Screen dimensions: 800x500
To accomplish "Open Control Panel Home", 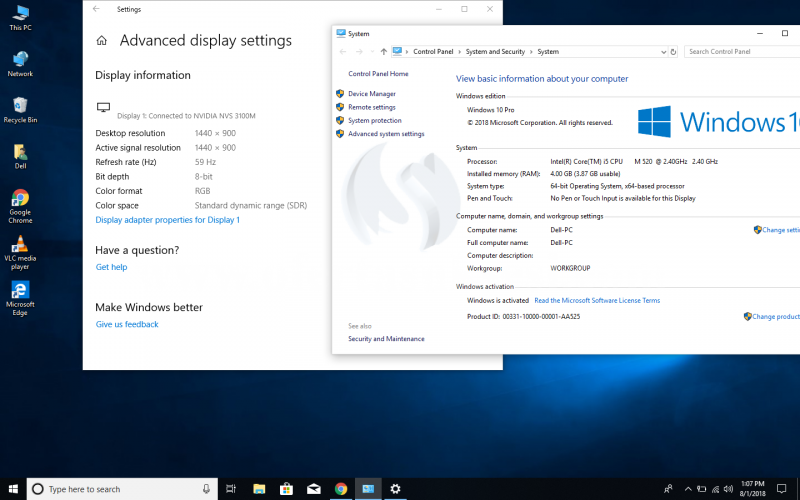I will click(x=378, y=73).
